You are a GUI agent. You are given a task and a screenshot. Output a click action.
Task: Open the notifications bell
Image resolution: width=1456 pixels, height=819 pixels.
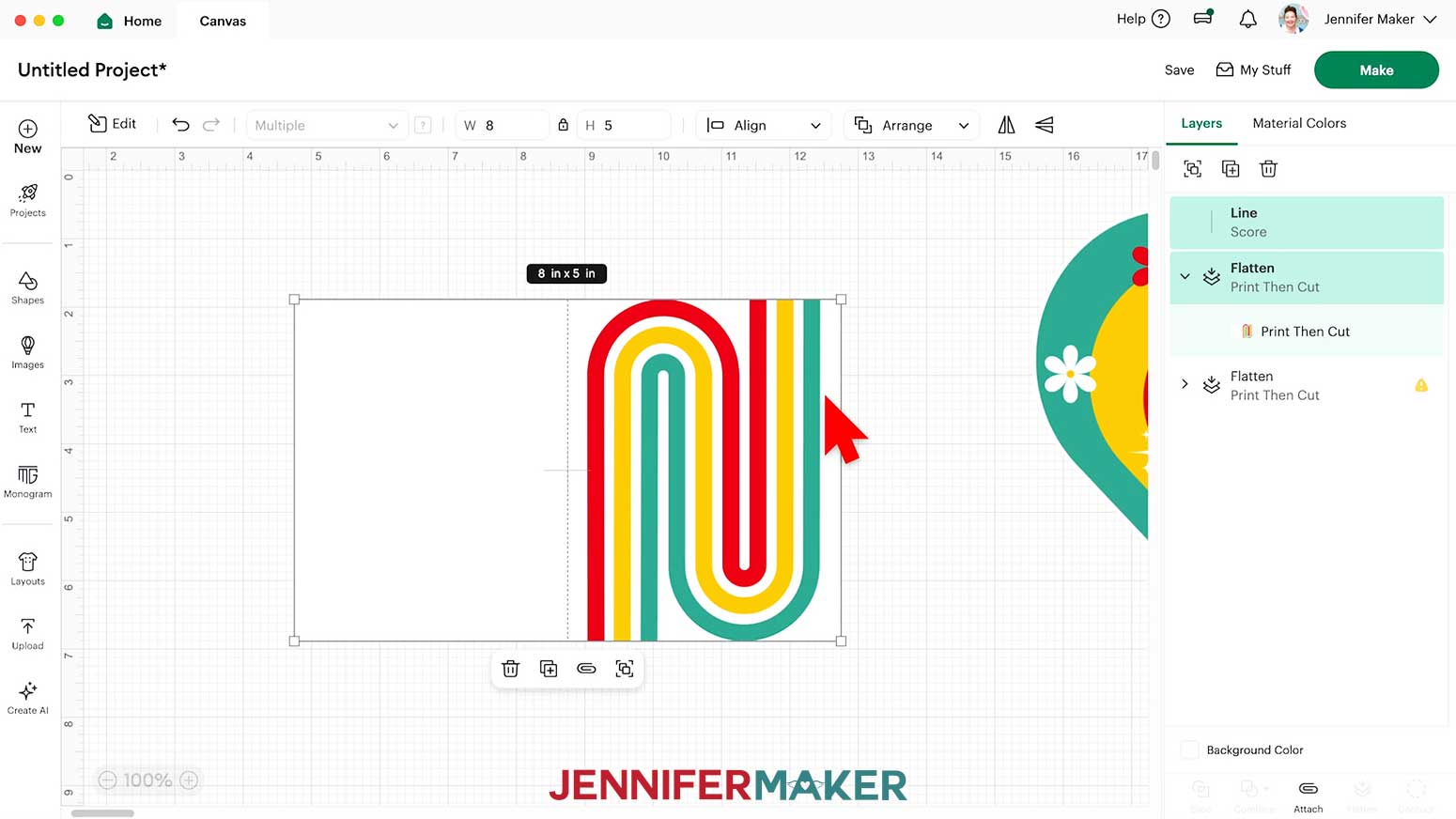pos(1247,19)
